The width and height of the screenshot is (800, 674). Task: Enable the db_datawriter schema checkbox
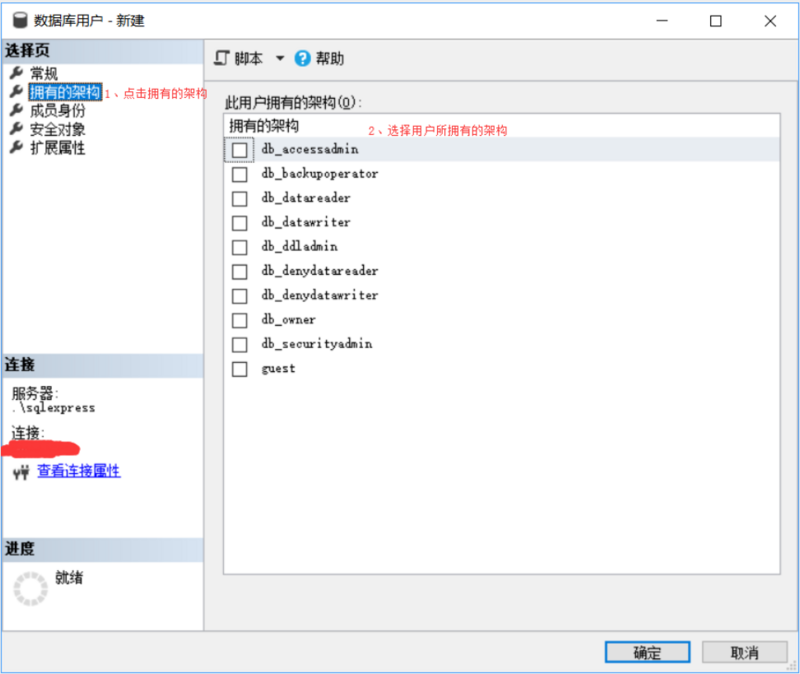[x=239, y=223]
